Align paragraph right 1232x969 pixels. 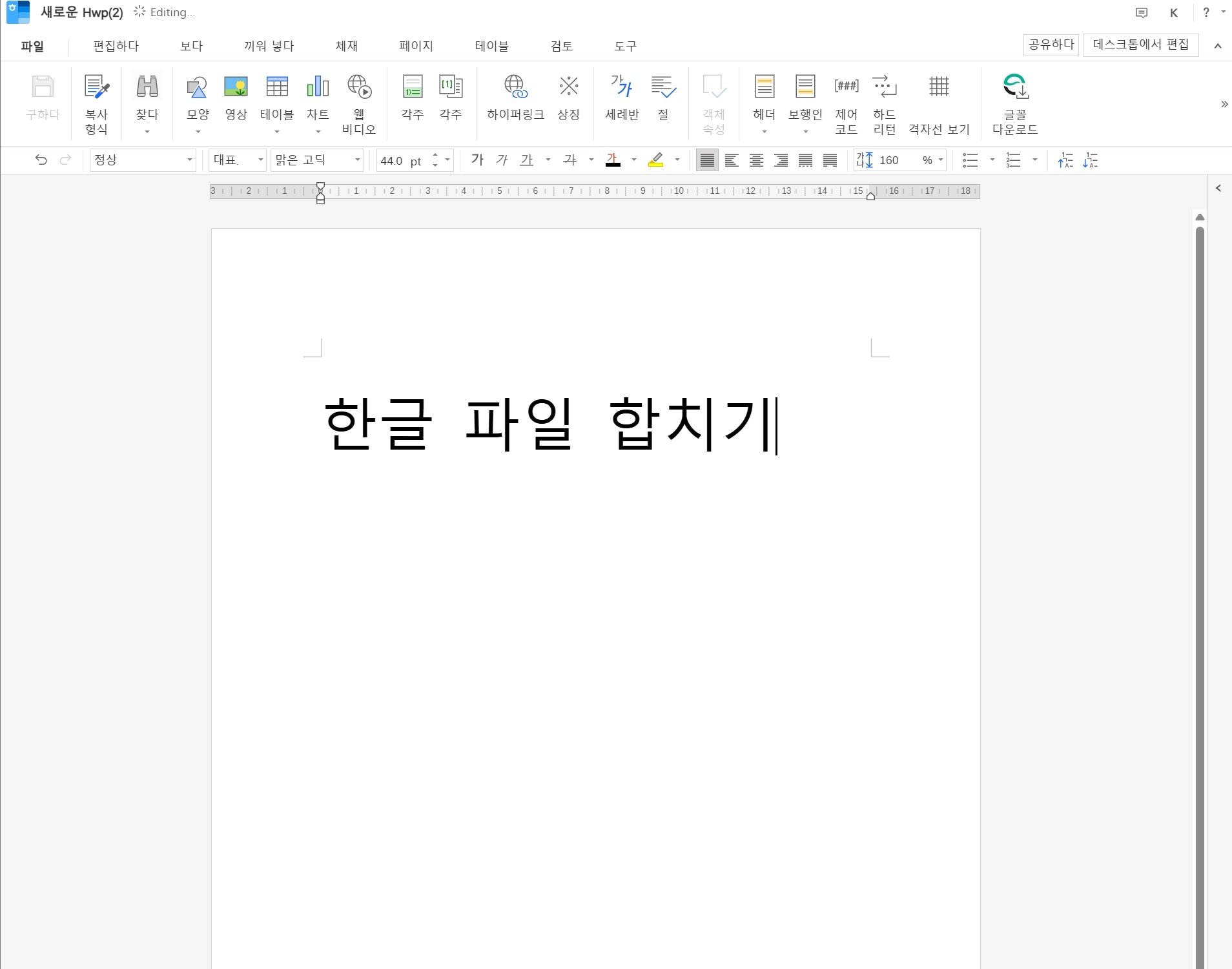tap(781, 160)
